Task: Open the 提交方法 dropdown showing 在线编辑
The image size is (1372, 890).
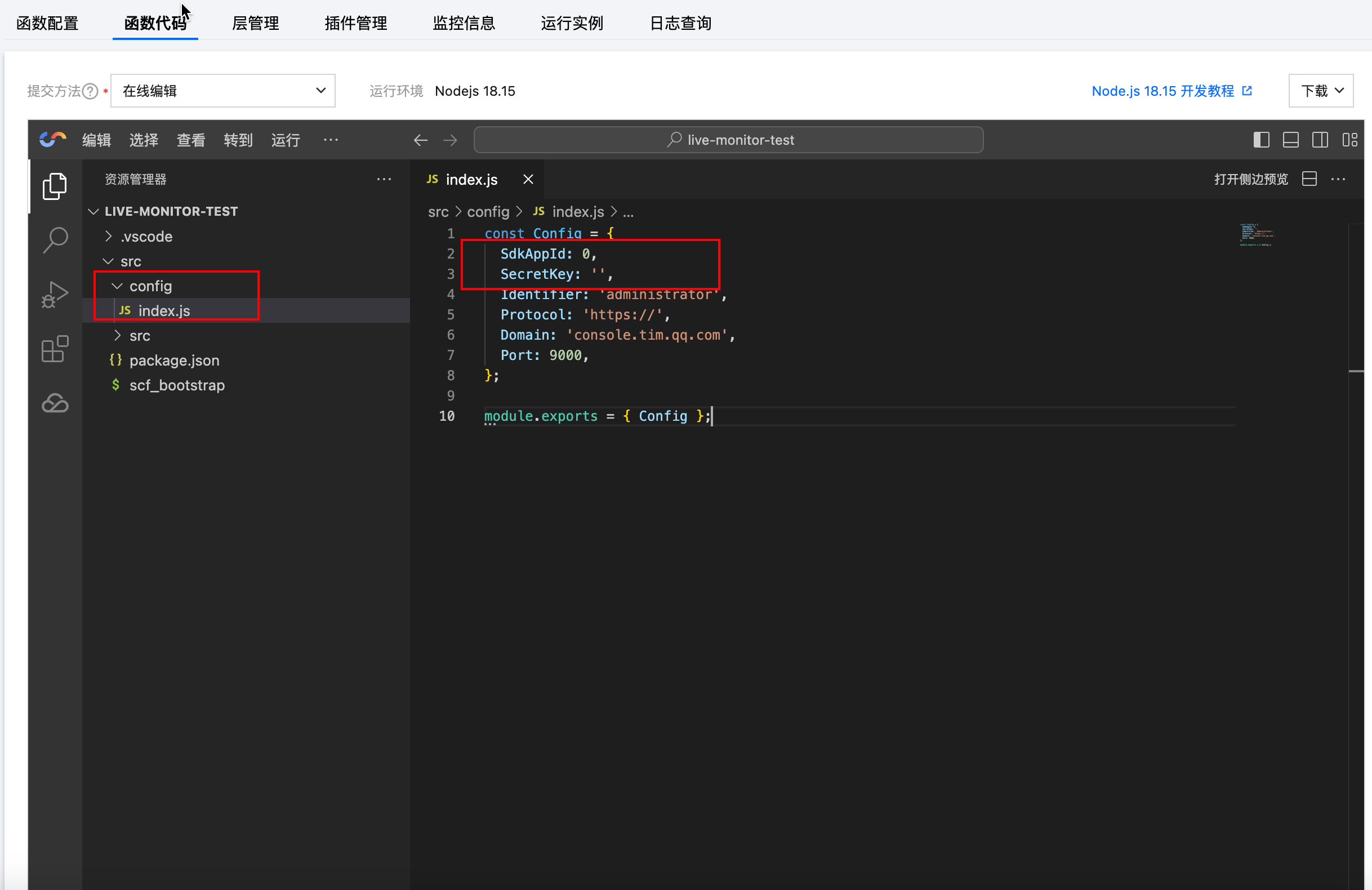Action: pyautogui.click(x=222, y=91)
